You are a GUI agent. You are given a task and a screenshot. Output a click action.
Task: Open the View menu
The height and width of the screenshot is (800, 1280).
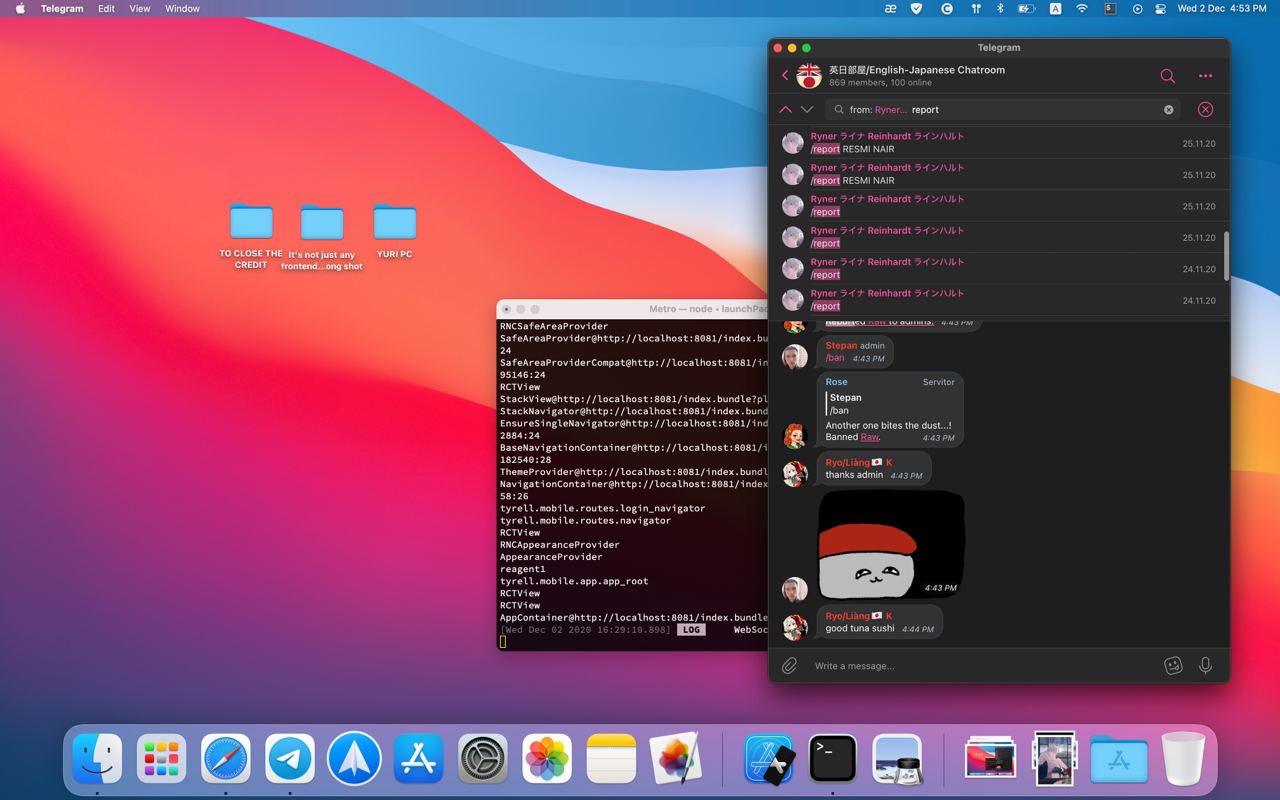140,8
